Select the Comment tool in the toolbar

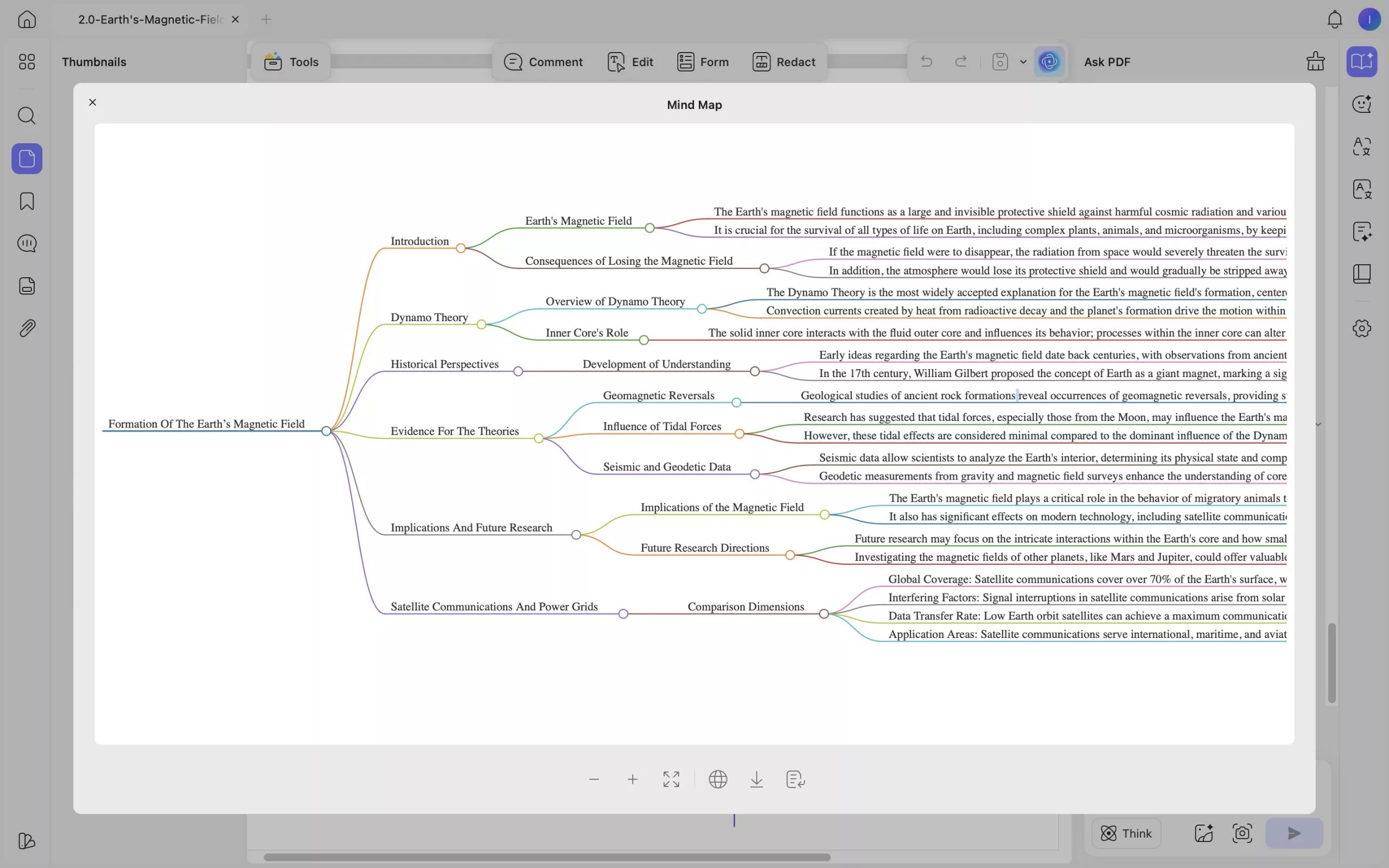(x=543, y=61)
